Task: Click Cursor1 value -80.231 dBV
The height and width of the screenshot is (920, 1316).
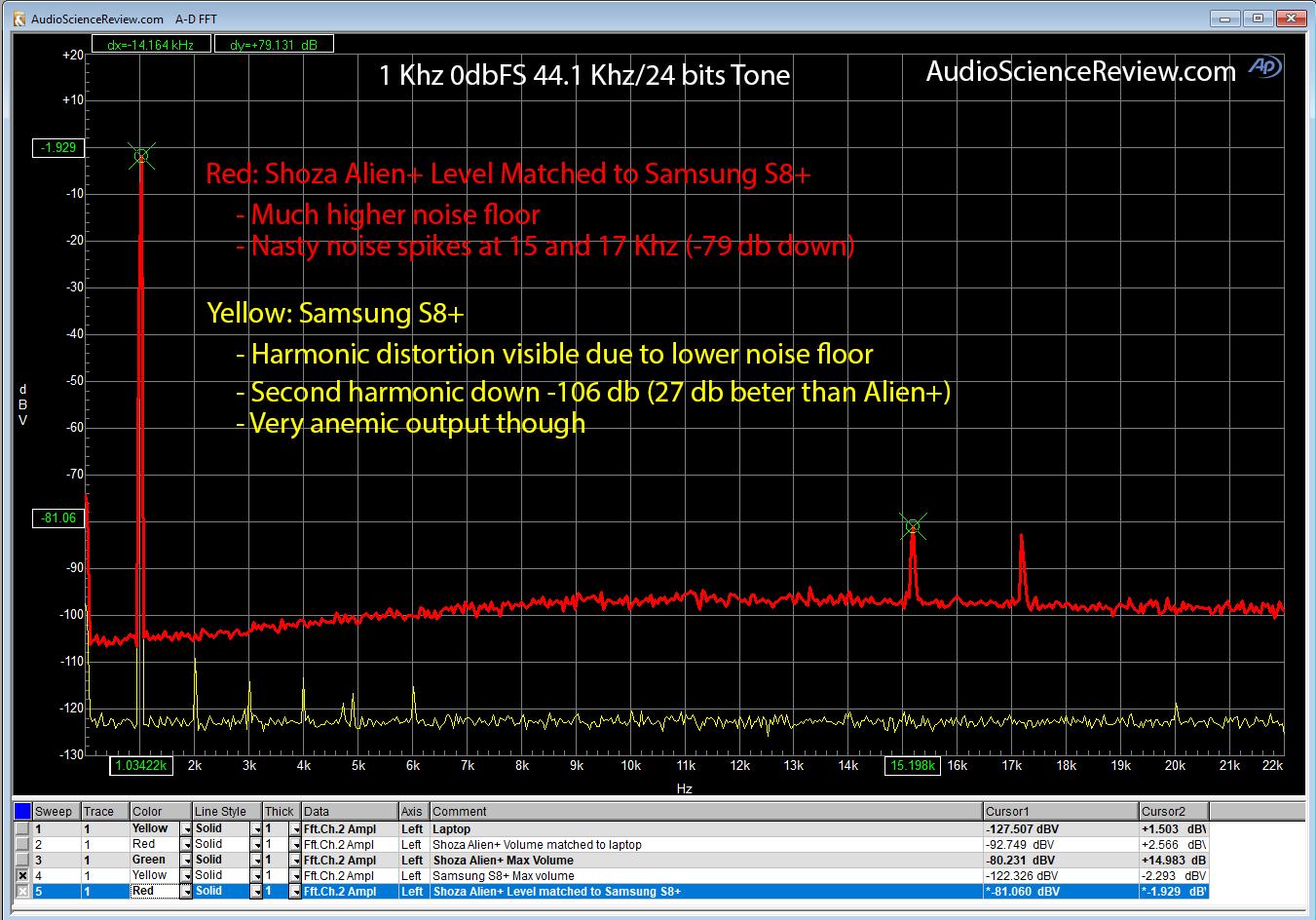Action: (1019, 861)
